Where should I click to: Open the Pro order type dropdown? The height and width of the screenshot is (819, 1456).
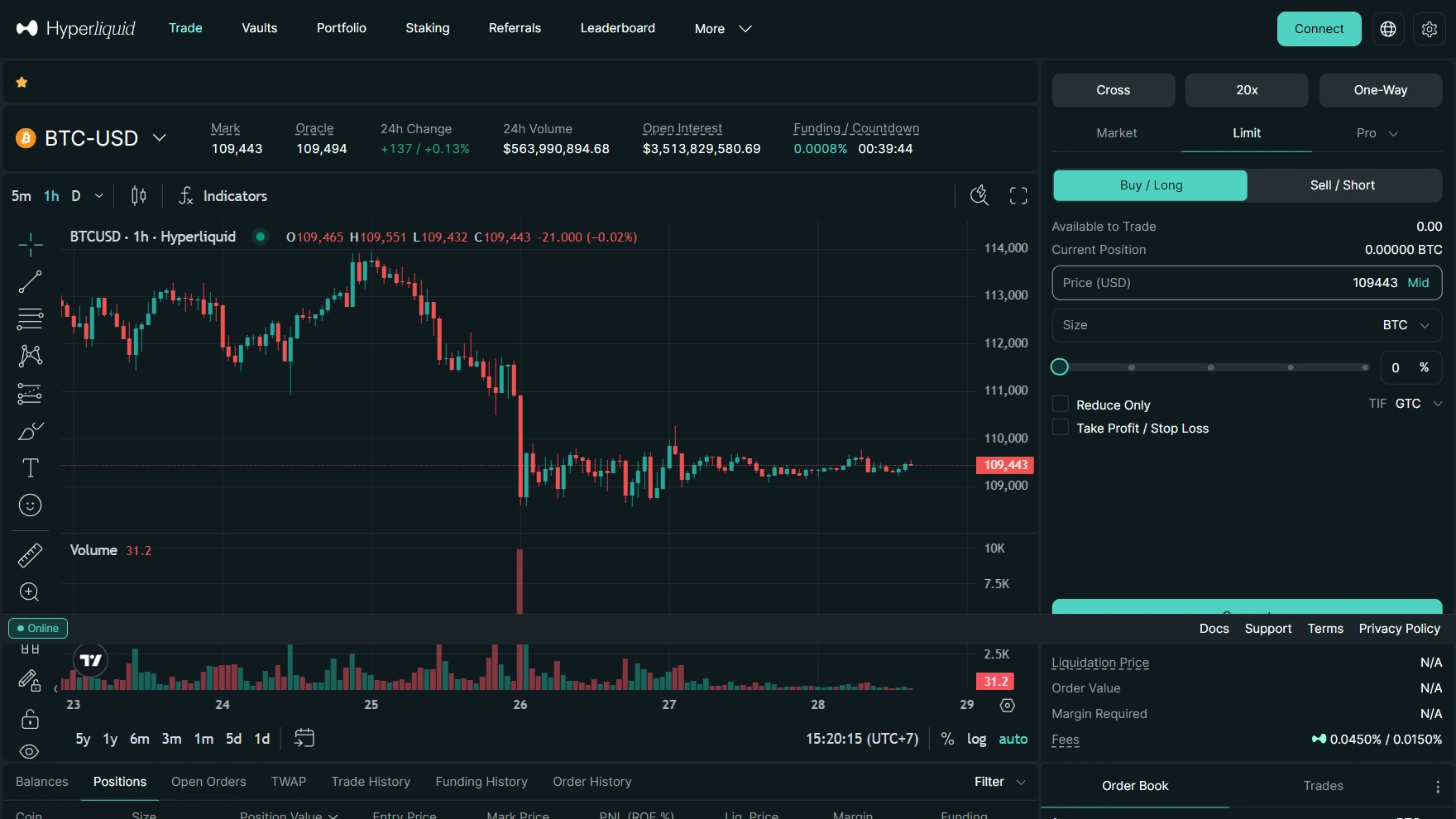(x=1377, y=133)
